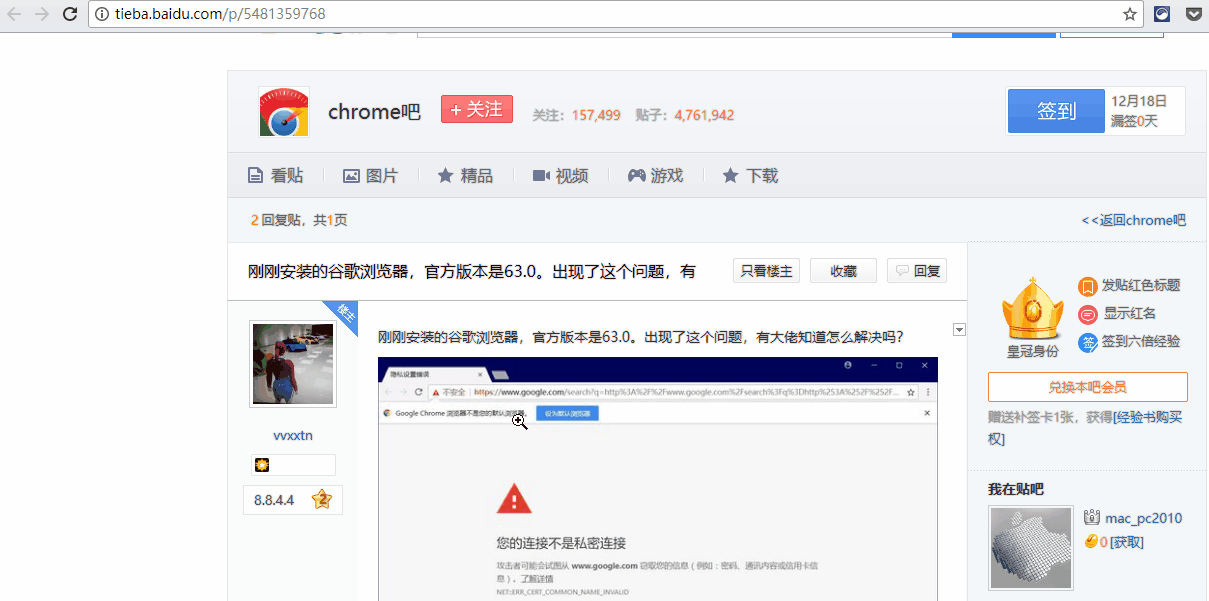
Task: Click the Pocket extension icon
Action: pos(1194,14)
